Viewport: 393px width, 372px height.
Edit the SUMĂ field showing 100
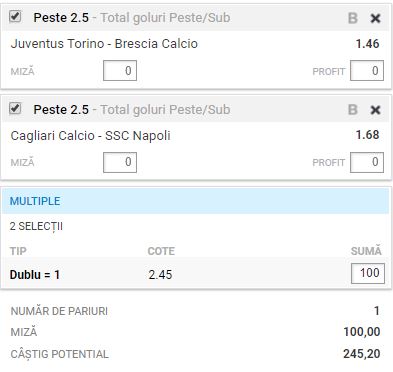[x=368, y=273]
